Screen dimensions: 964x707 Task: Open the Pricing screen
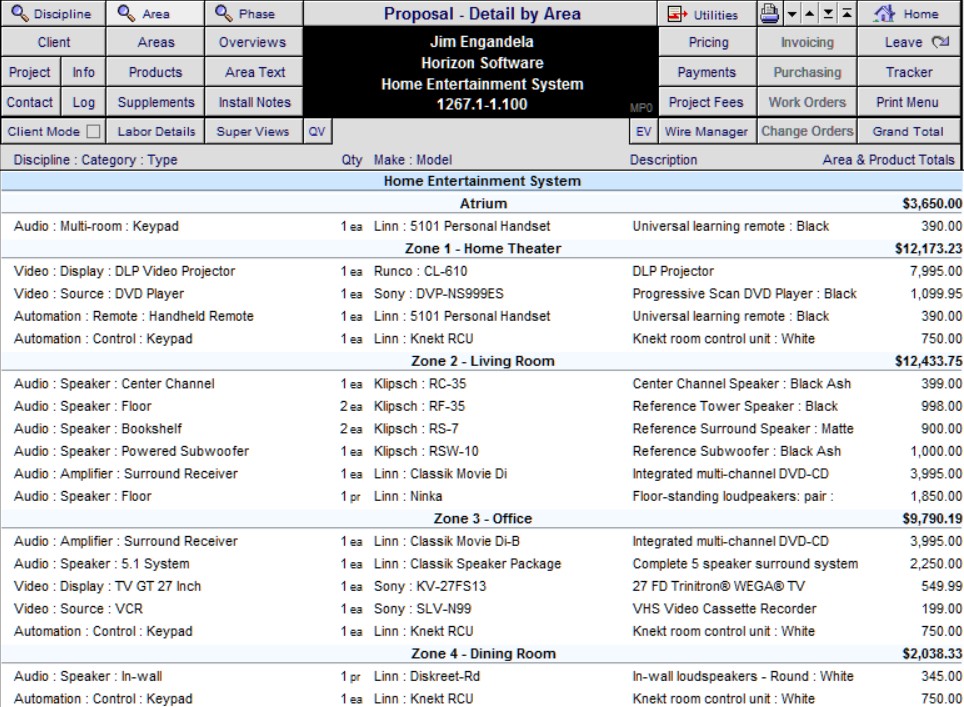[706, 42]
